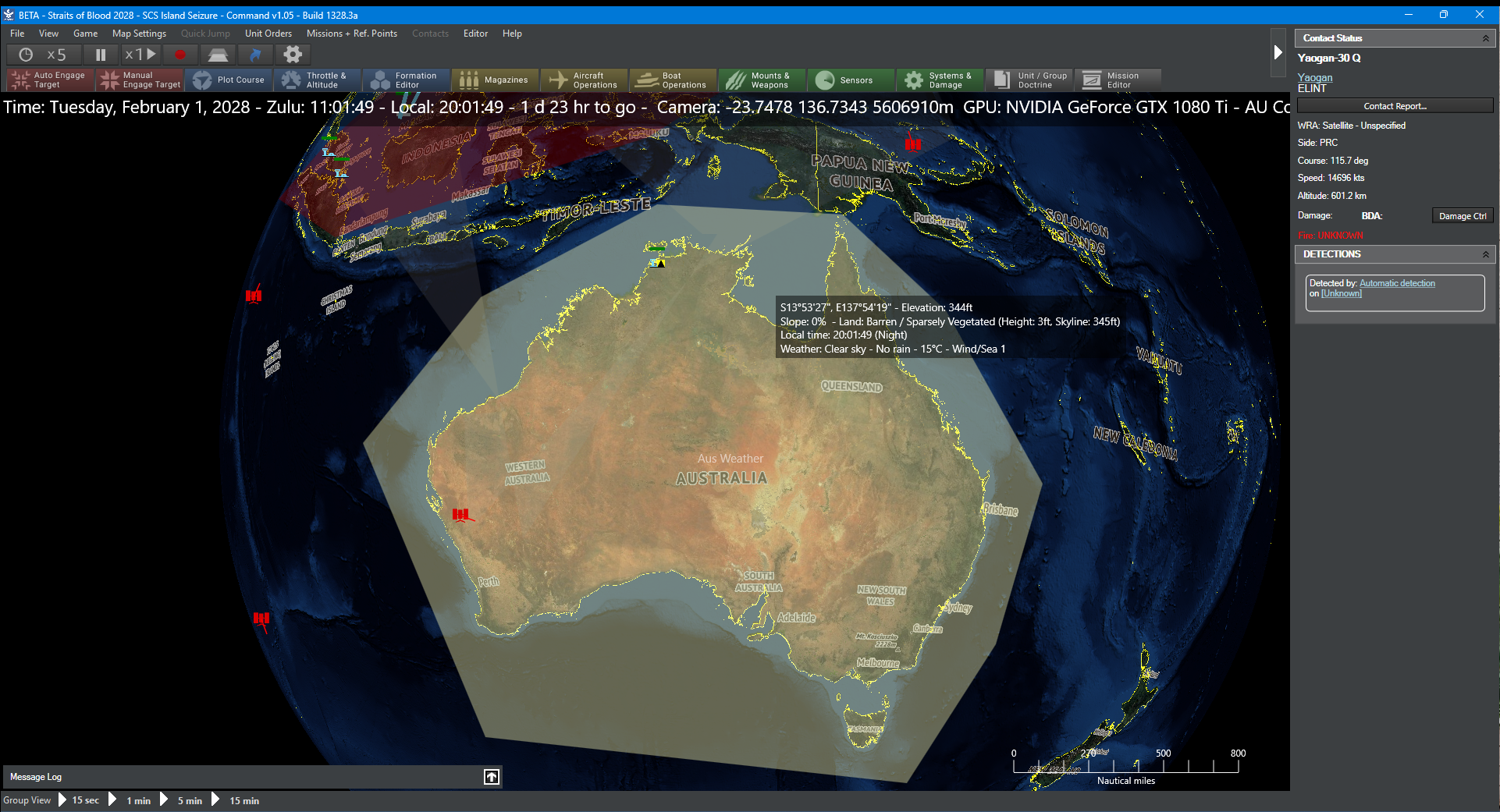Click the grey trapezoid icon in toolbar

[218, 55]
